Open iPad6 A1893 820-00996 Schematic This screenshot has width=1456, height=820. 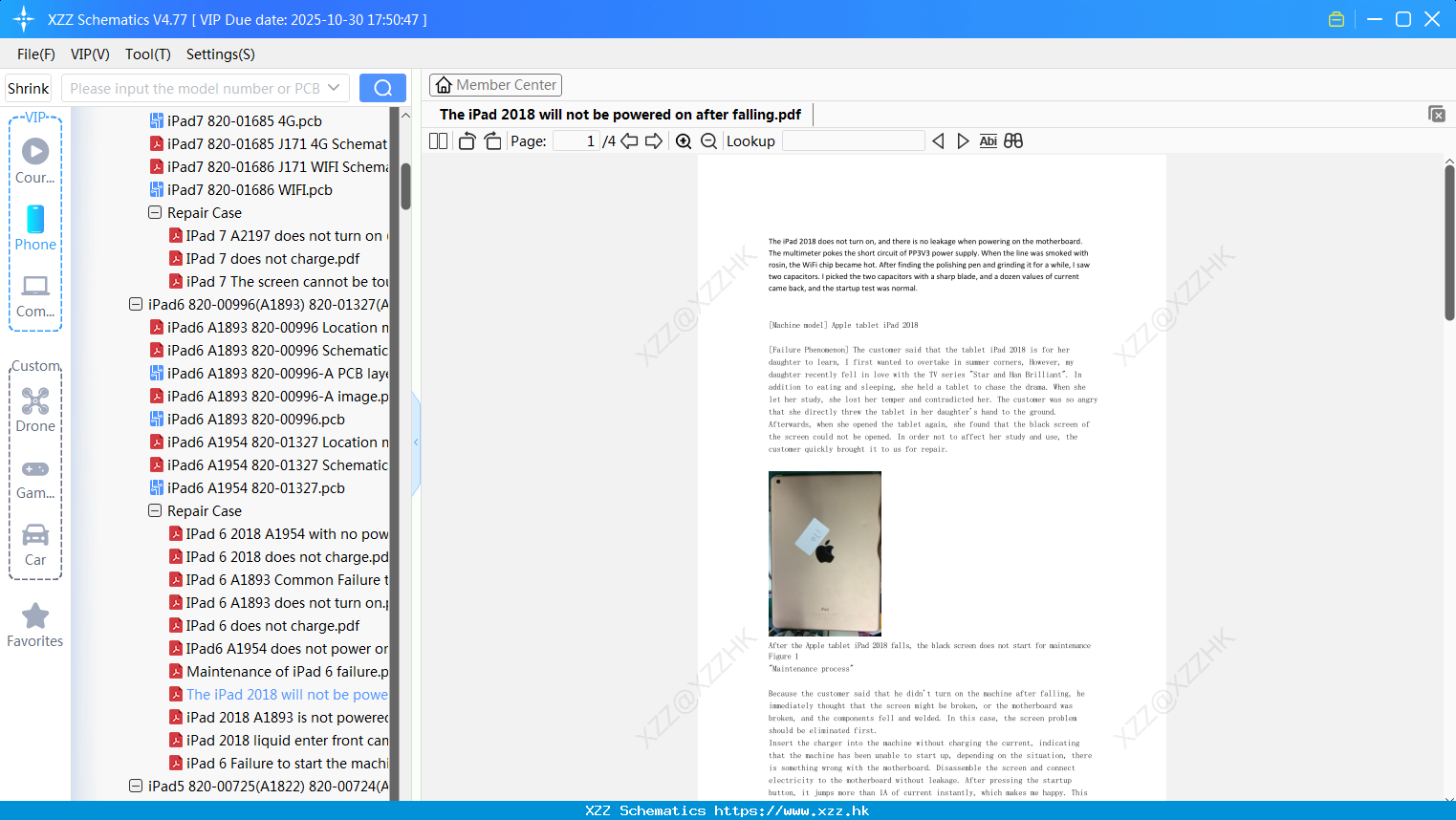[x=269, y=350]
